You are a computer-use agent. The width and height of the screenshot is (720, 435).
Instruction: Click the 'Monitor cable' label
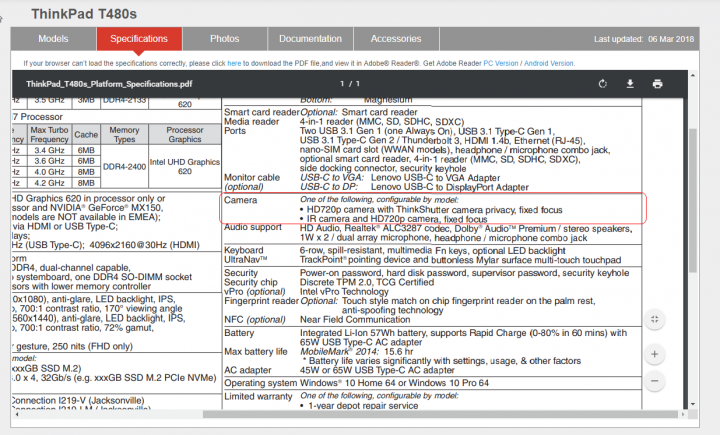252,178
